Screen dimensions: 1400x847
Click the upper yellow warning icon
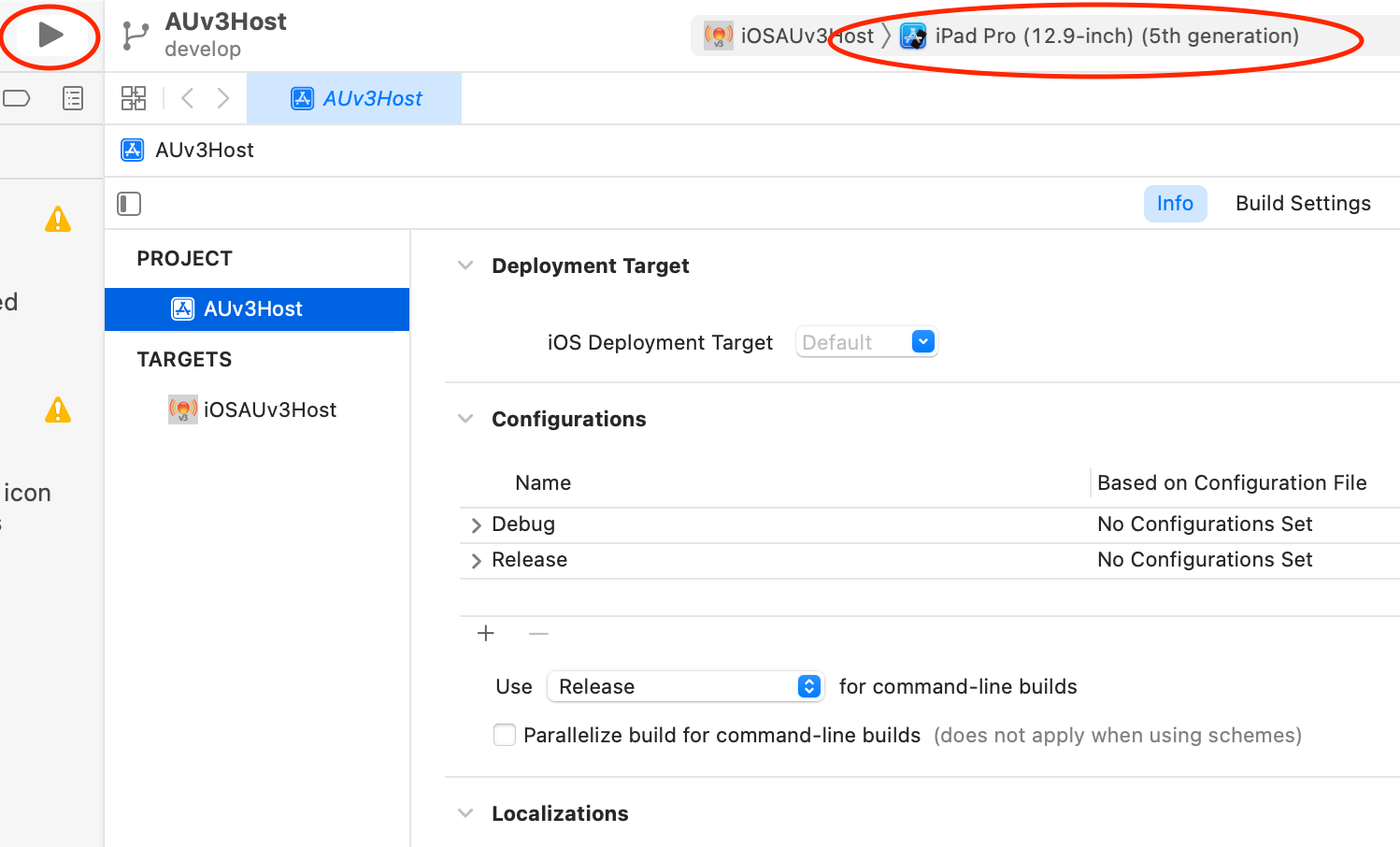click(58, 220)
